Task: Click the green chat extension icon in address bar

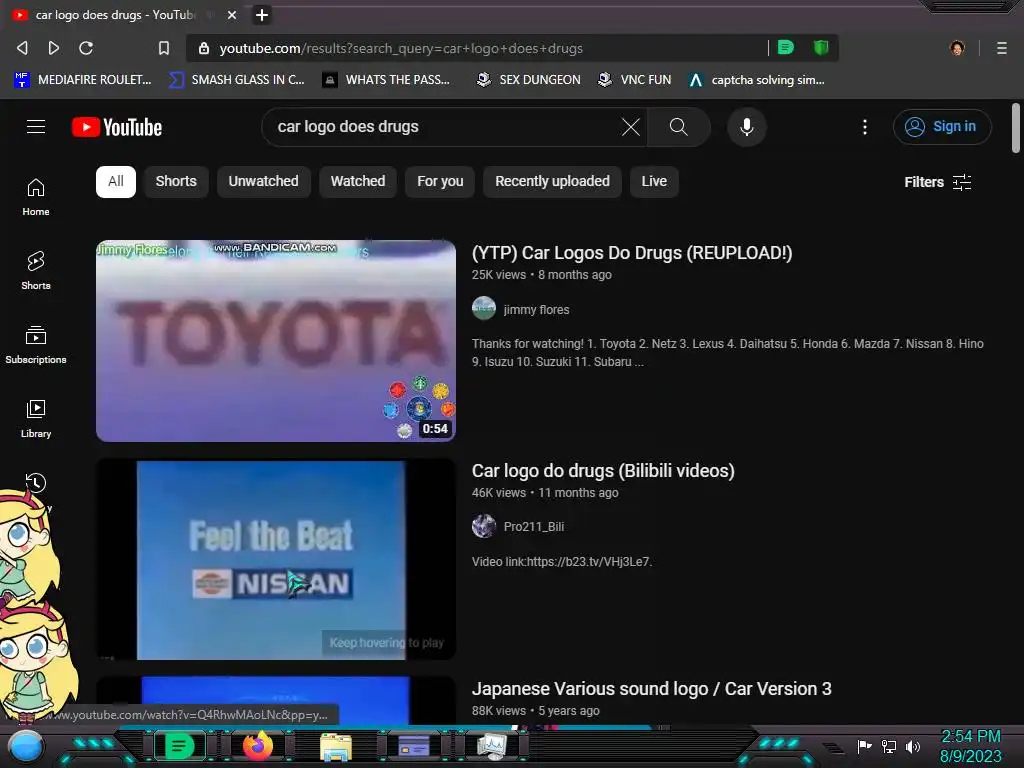Action: click(x=786, y=48)
